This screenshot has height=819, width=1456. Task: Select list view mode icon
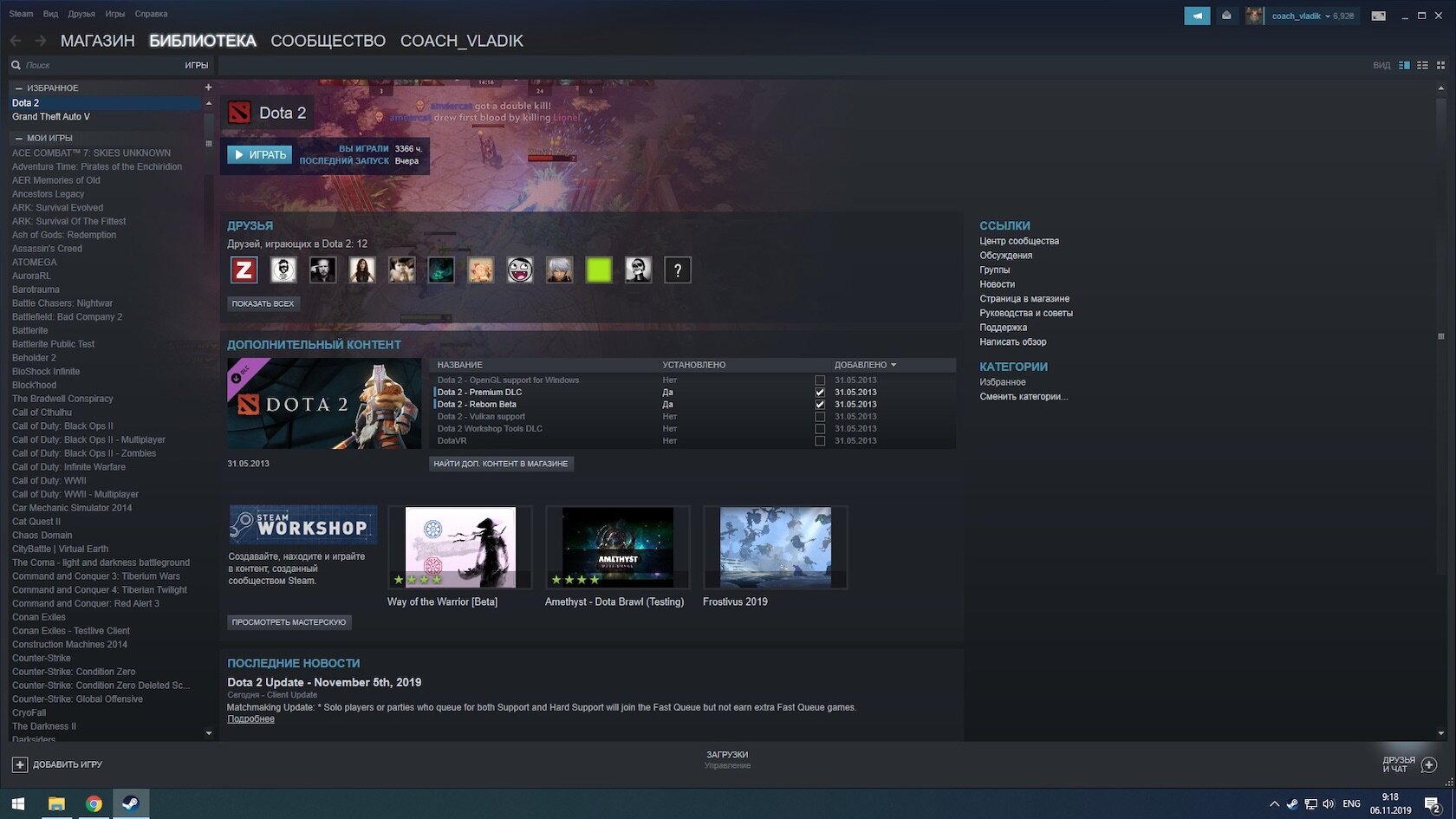click(1422, 65)
